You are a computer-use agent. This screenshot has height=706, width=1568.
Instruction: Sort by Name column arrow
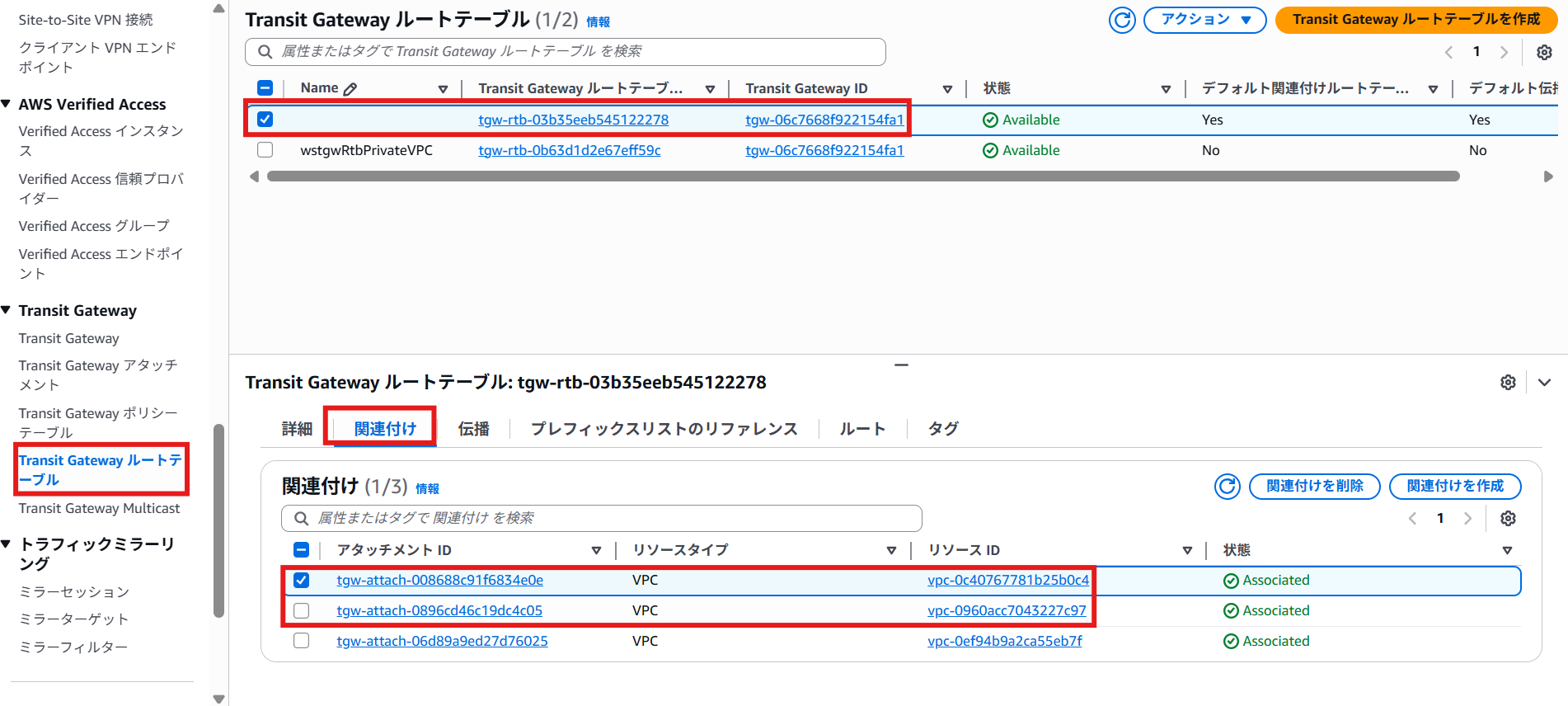(x=443, y=89)
